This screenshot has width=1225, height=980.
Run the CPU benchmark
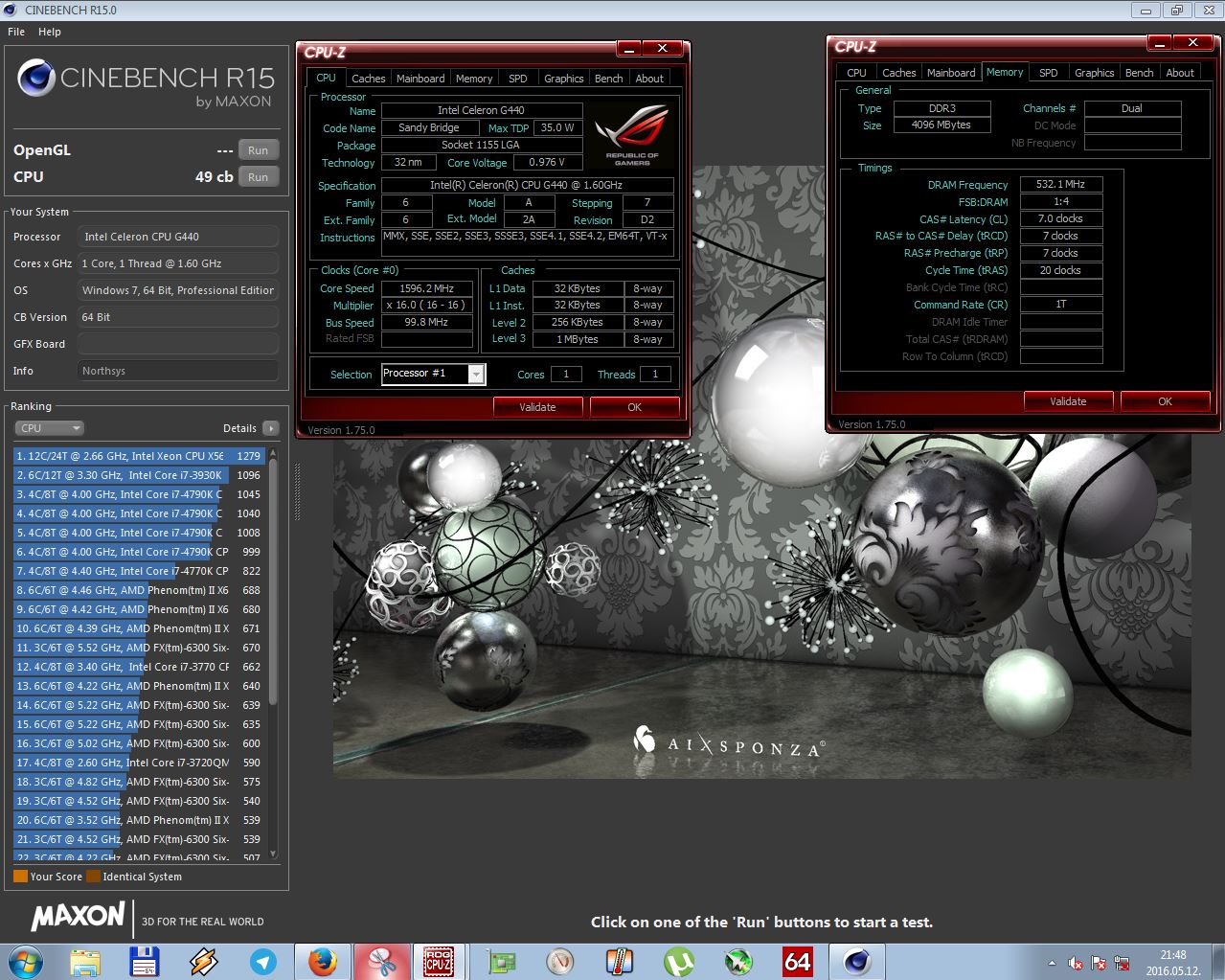tap(259, 177)
